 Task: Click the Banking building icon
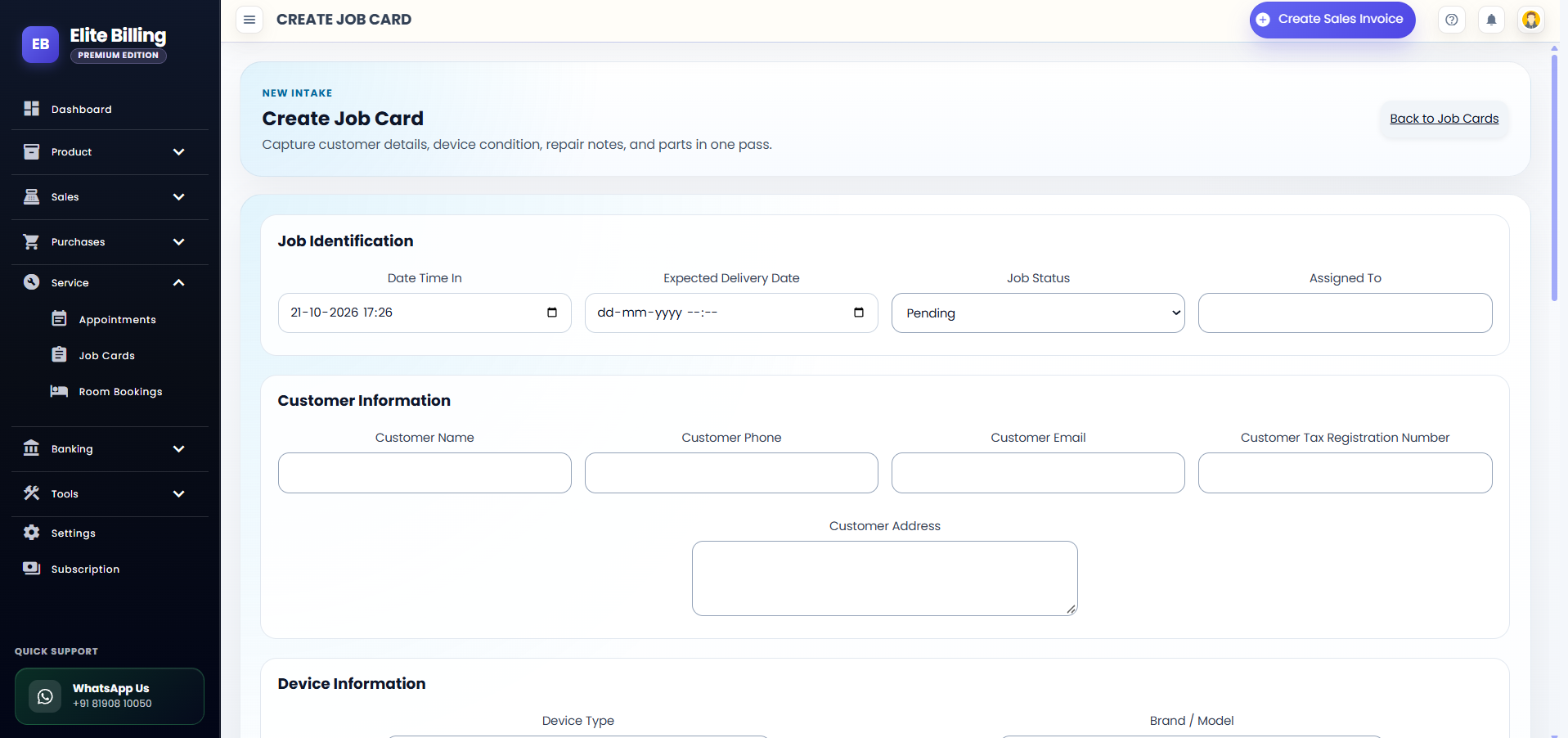pos(32,448)
